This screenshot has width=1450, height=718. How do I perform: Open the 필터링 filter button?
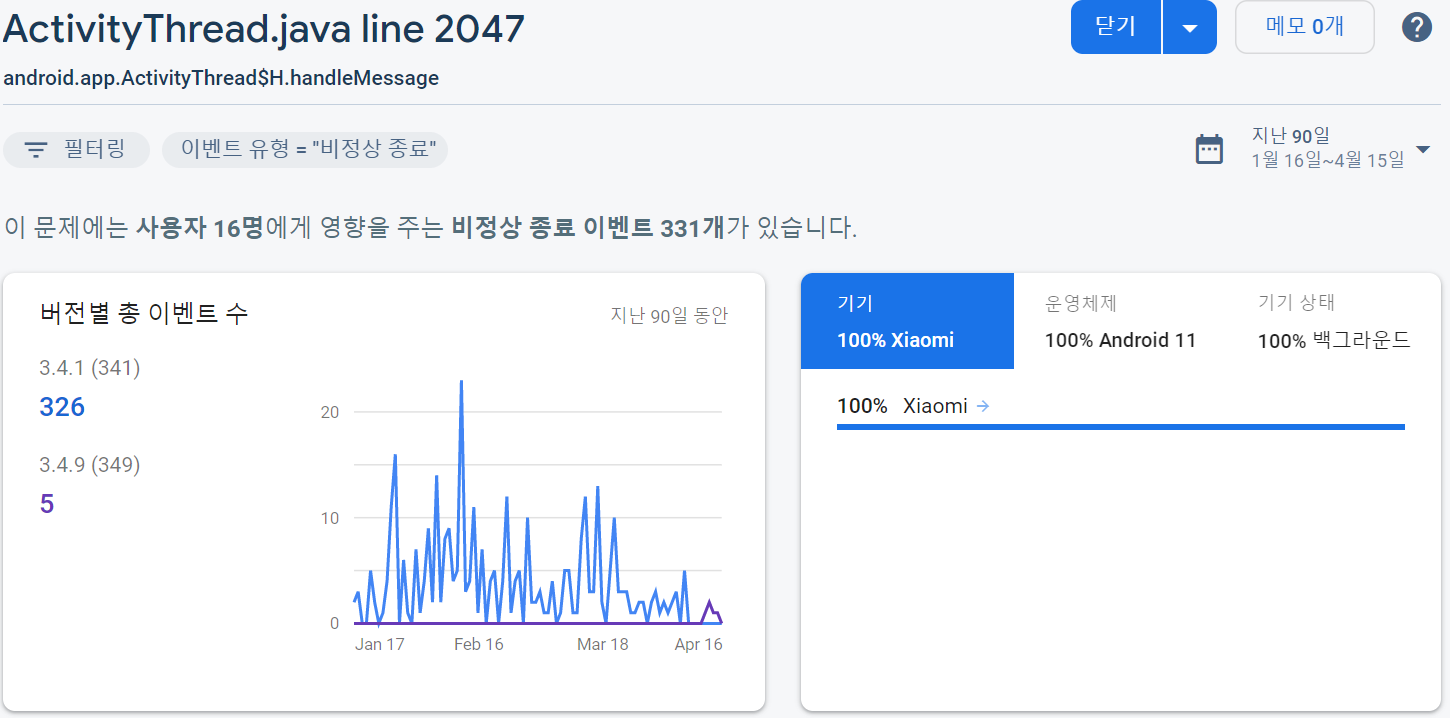[77, 150]
